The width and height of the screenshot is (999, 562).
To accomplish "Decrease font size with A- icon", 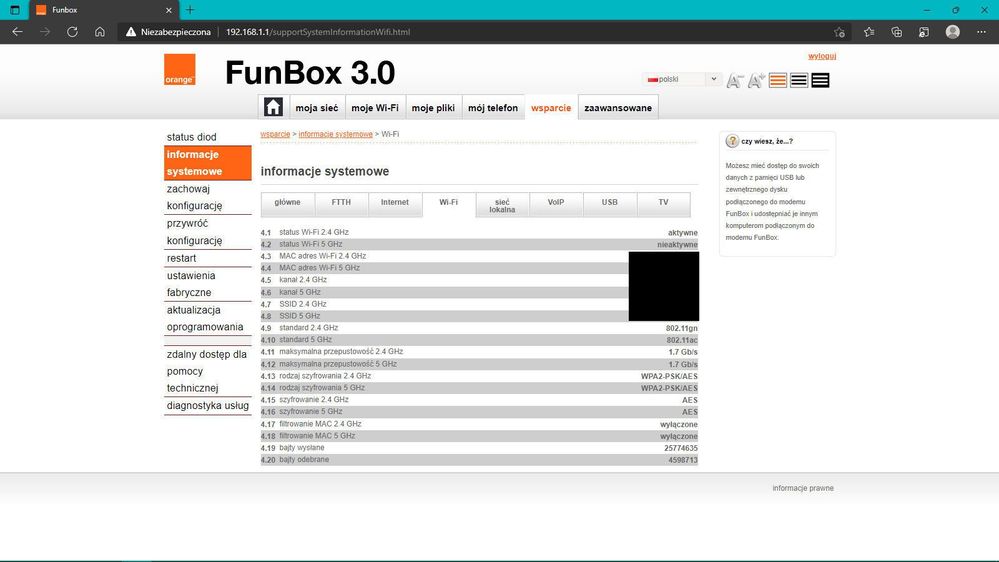I will pos(735,81).
